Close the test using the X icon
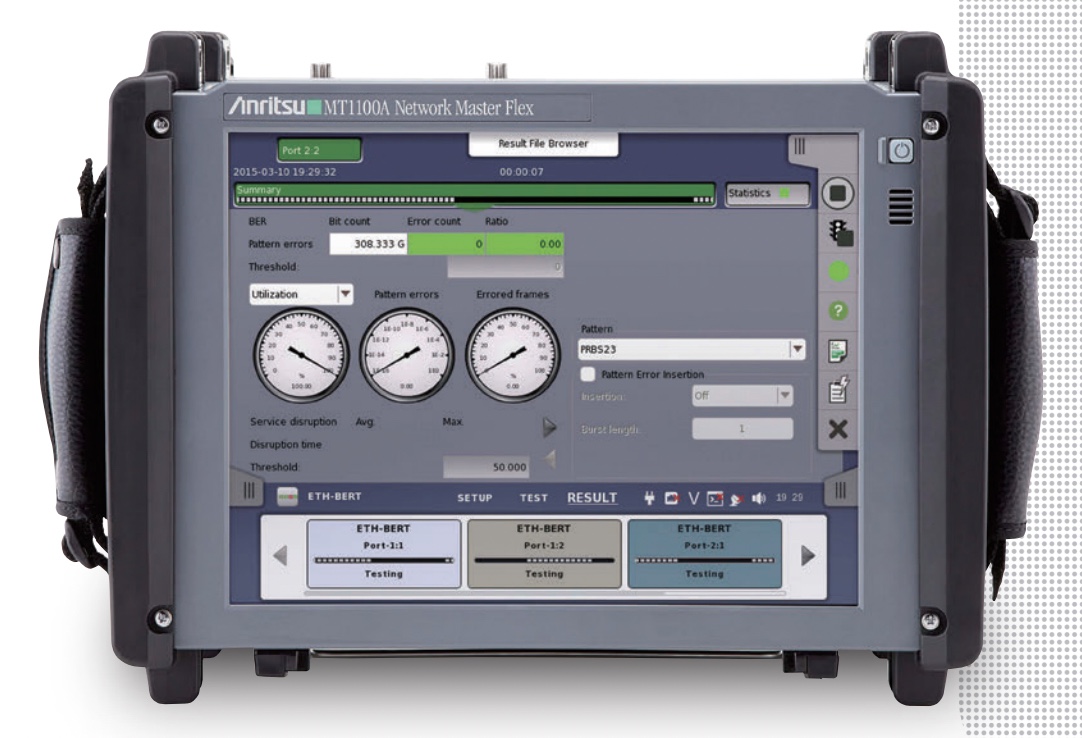1082x738 pixels. 838,429
